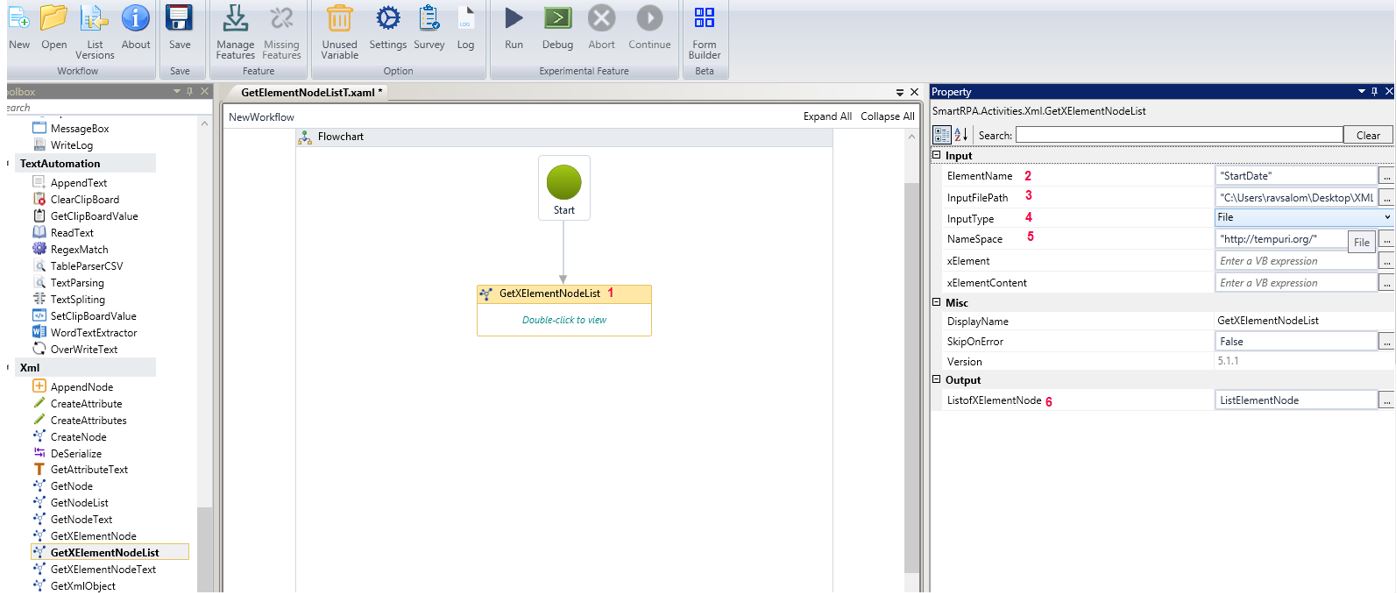Click the xElement expression input field
The height and width of the screenshot is (593, 1397).
pos(1294,261)
